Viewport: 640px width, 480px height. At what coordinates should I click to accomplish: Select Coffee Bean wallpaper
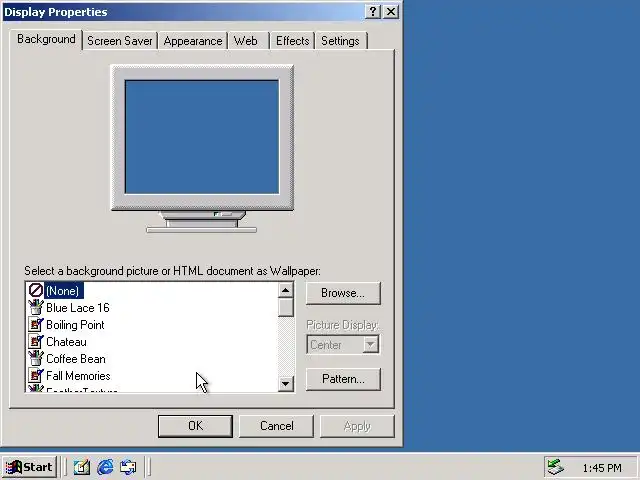point(76,359)
